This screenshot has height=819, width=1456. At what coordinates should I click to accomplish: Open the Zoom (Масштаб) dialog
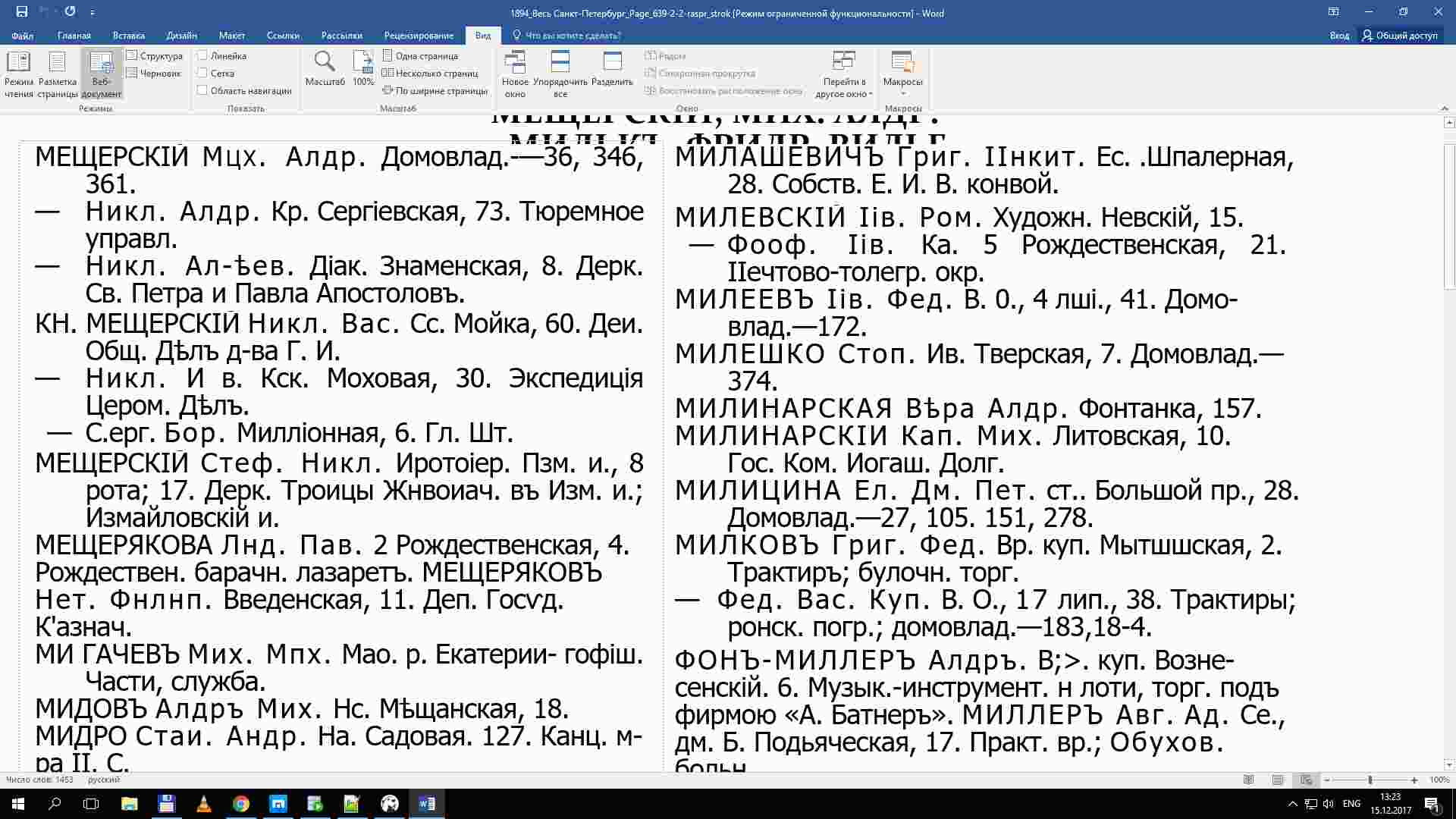325,68
